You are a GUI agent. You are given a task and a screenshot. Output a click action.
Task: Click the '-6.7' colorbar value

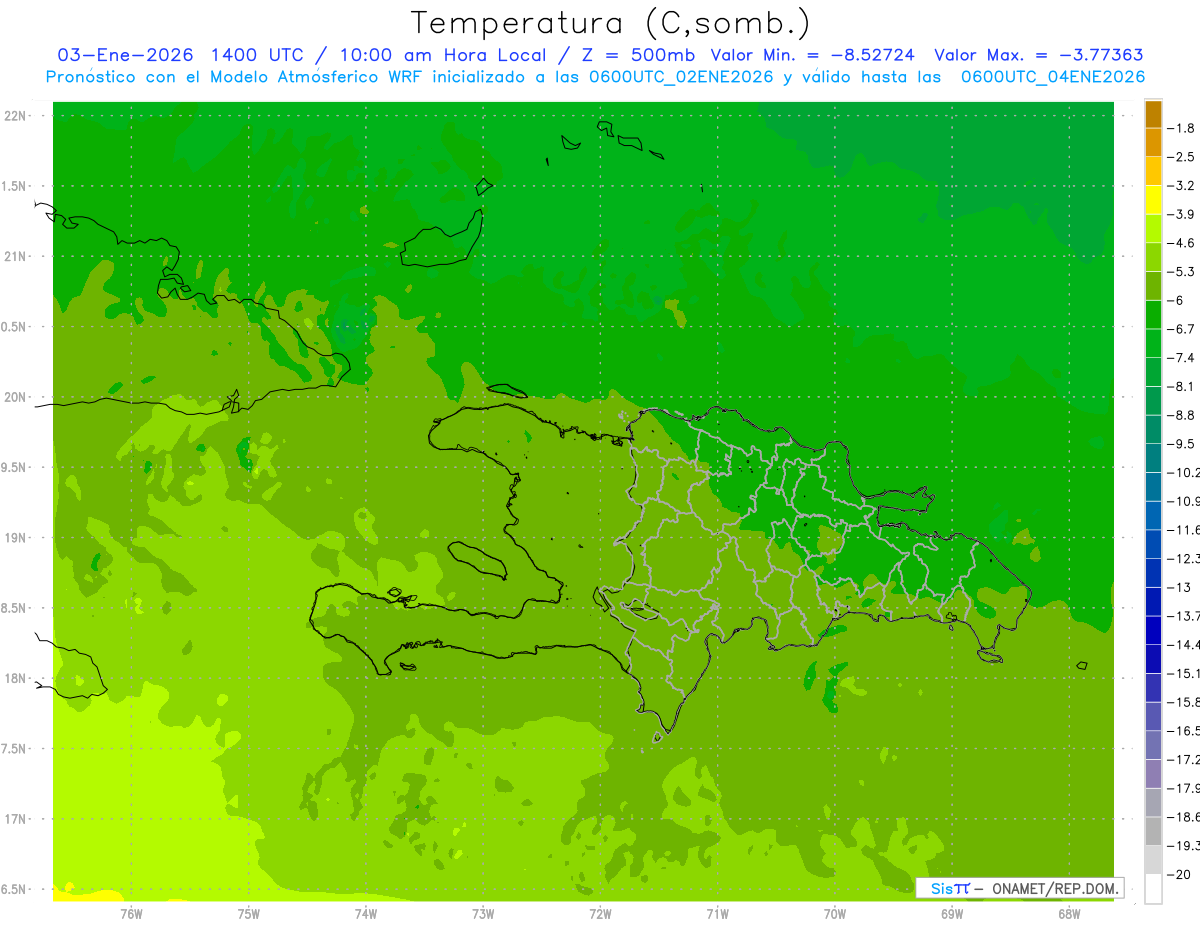[x=1181, y=329]
